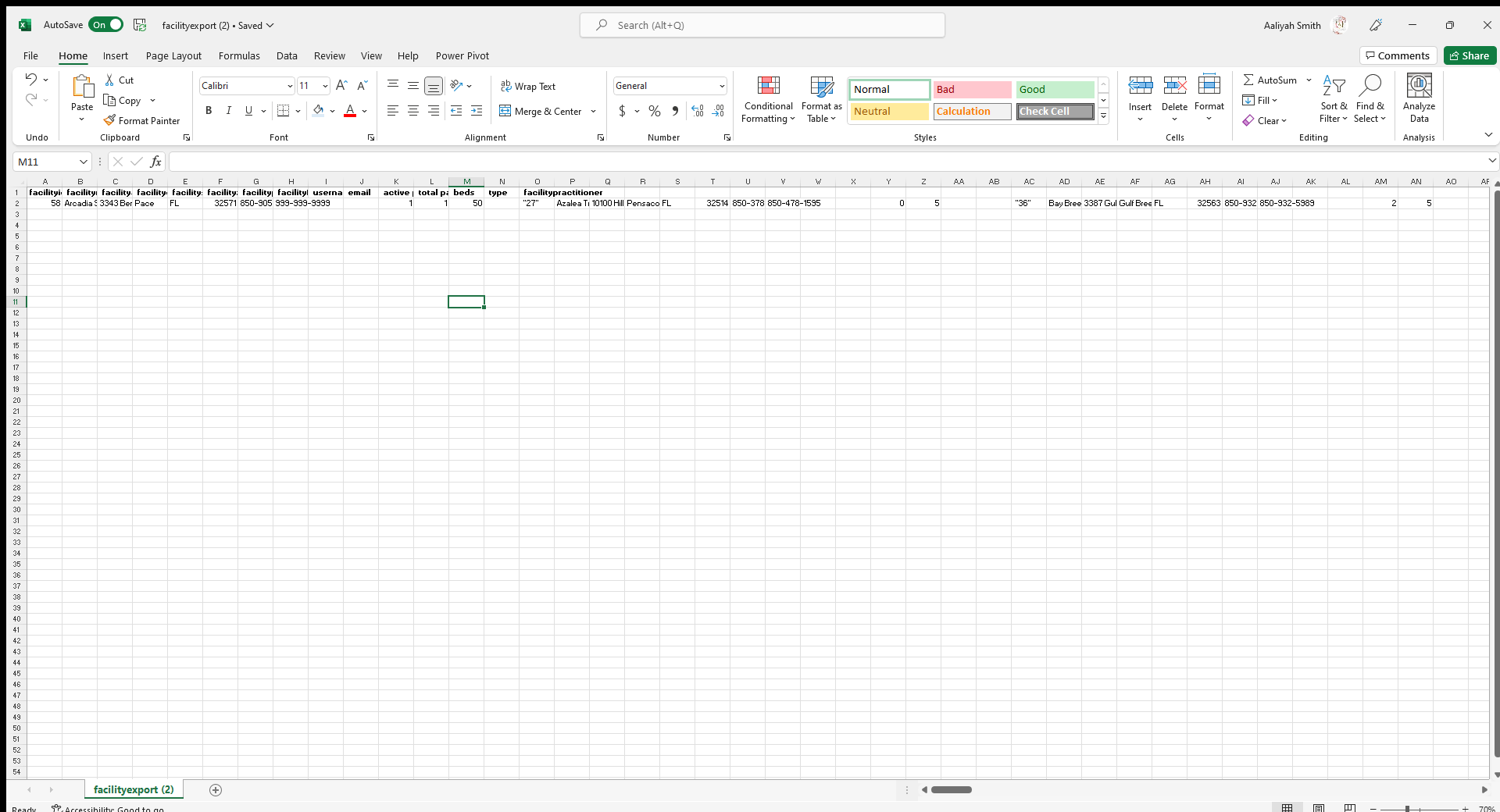The image size is (1500, 812).
Task: Open the Insert ribbon tab
Action: tap(116, 55)
